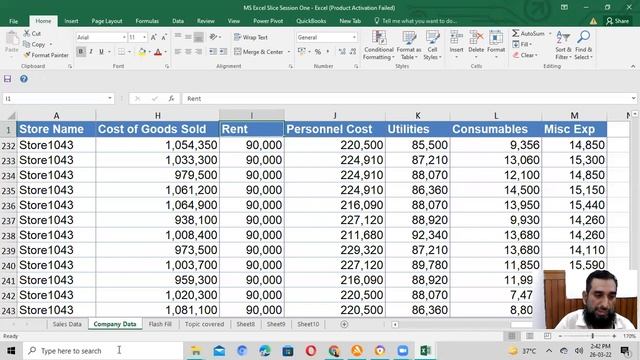This screenshot has height=360, width=640.
Task: Click the Share button
Action: tap(618, 21)
